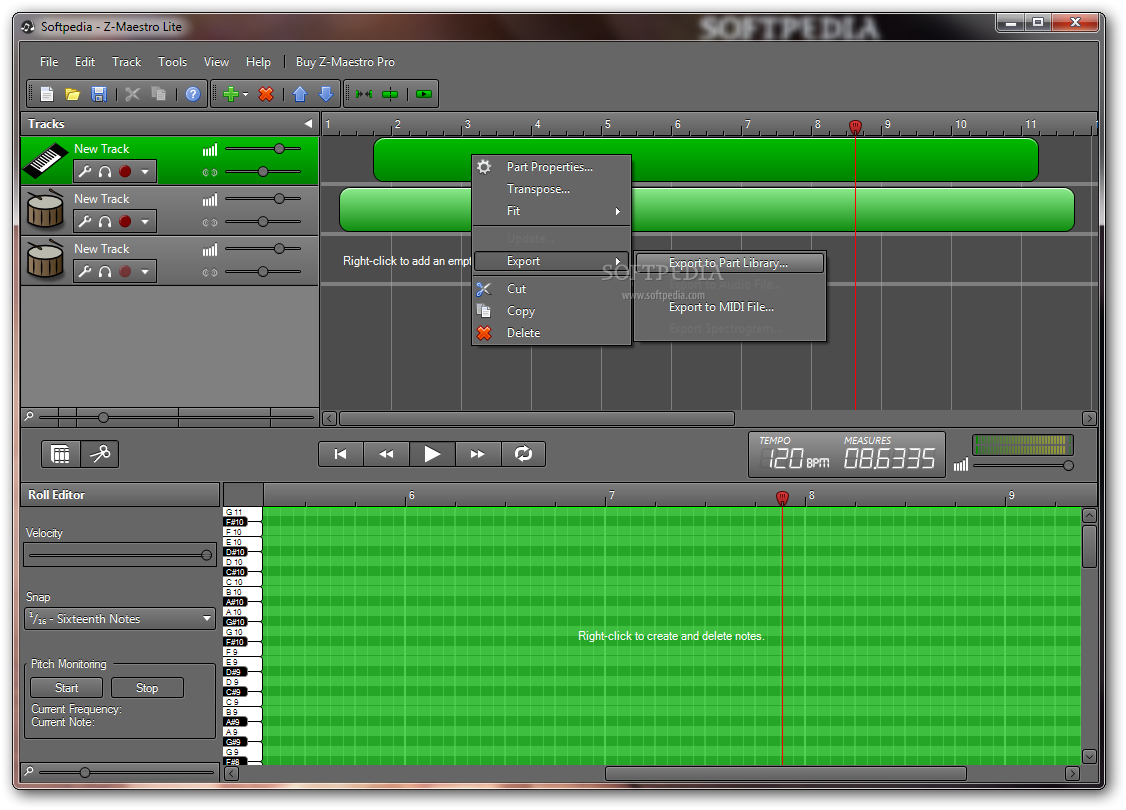Select the grid view mode button
The width and height of the screenshot is (1126, 810).
61,454
